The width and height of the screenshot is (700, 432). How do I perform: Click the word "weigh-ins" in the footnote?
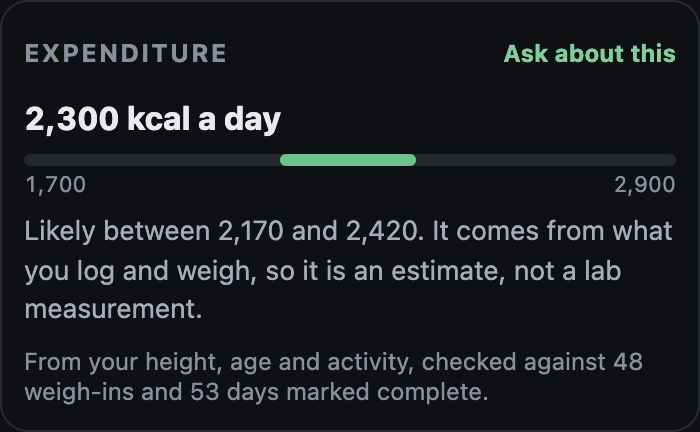79,393
